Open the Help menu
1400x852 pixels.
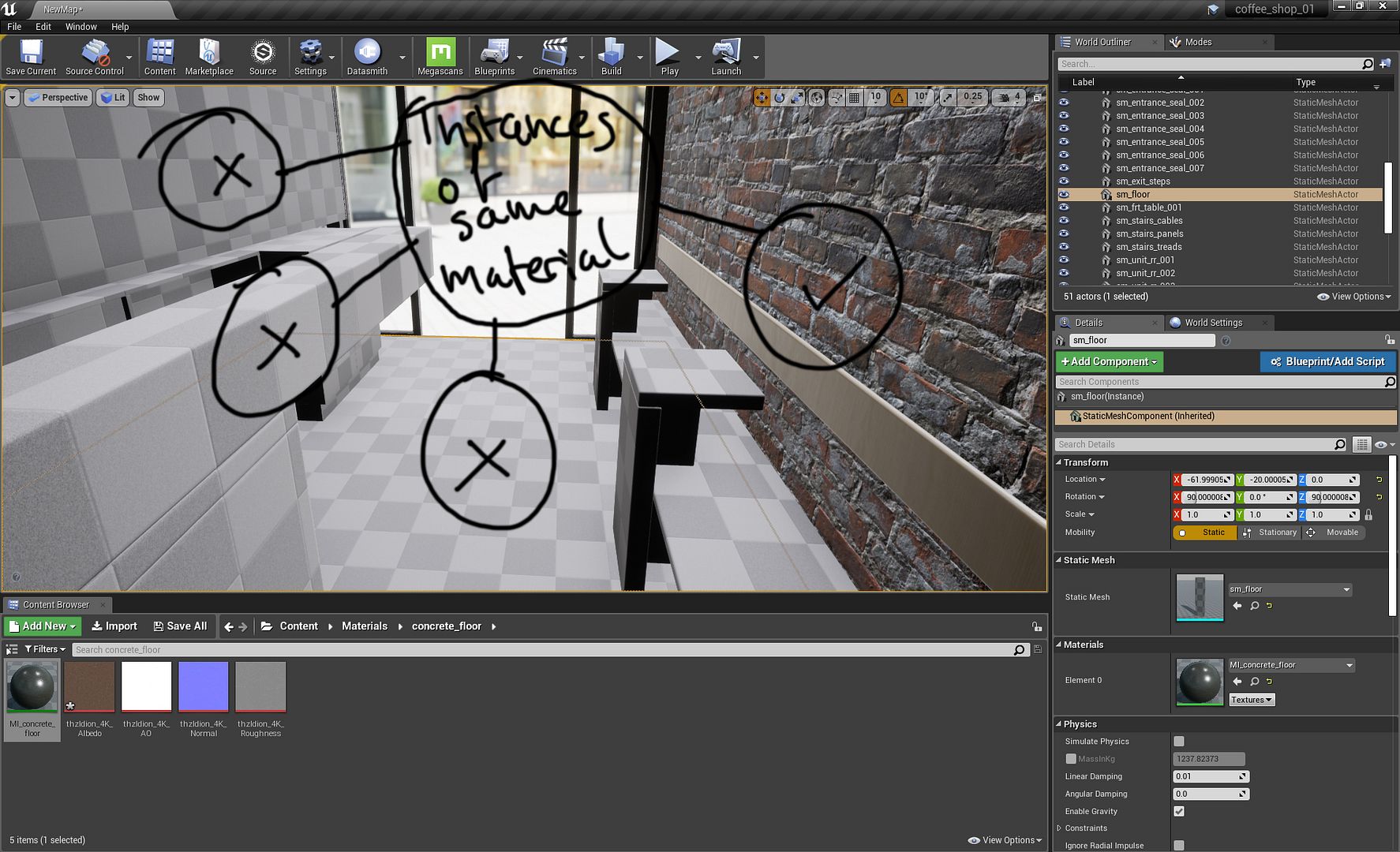click(x=120, y=27)
